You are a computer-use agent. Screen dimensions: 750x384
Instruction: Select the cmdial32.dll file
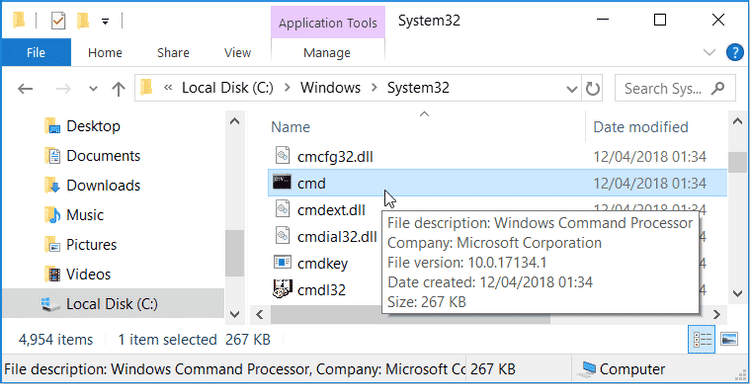(x=337, y=237)
